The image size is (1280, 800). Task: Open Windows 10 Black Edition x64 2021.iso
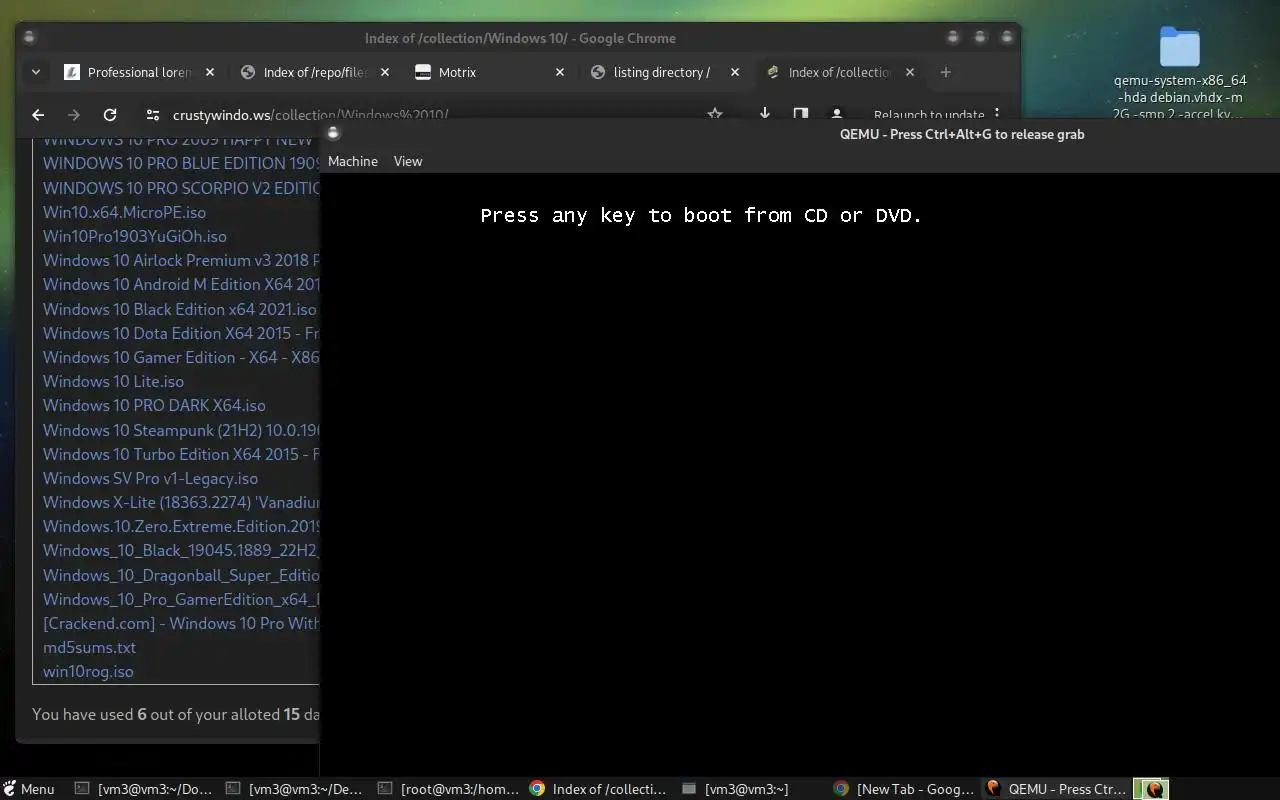click(179, 309)
